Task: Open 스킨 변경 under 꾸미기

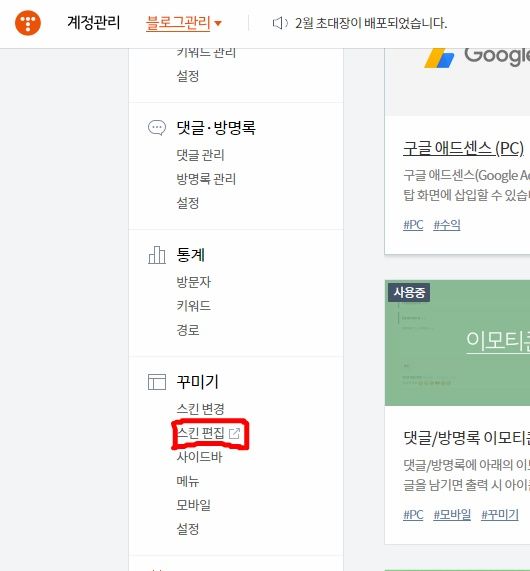Action: (200, 409)
